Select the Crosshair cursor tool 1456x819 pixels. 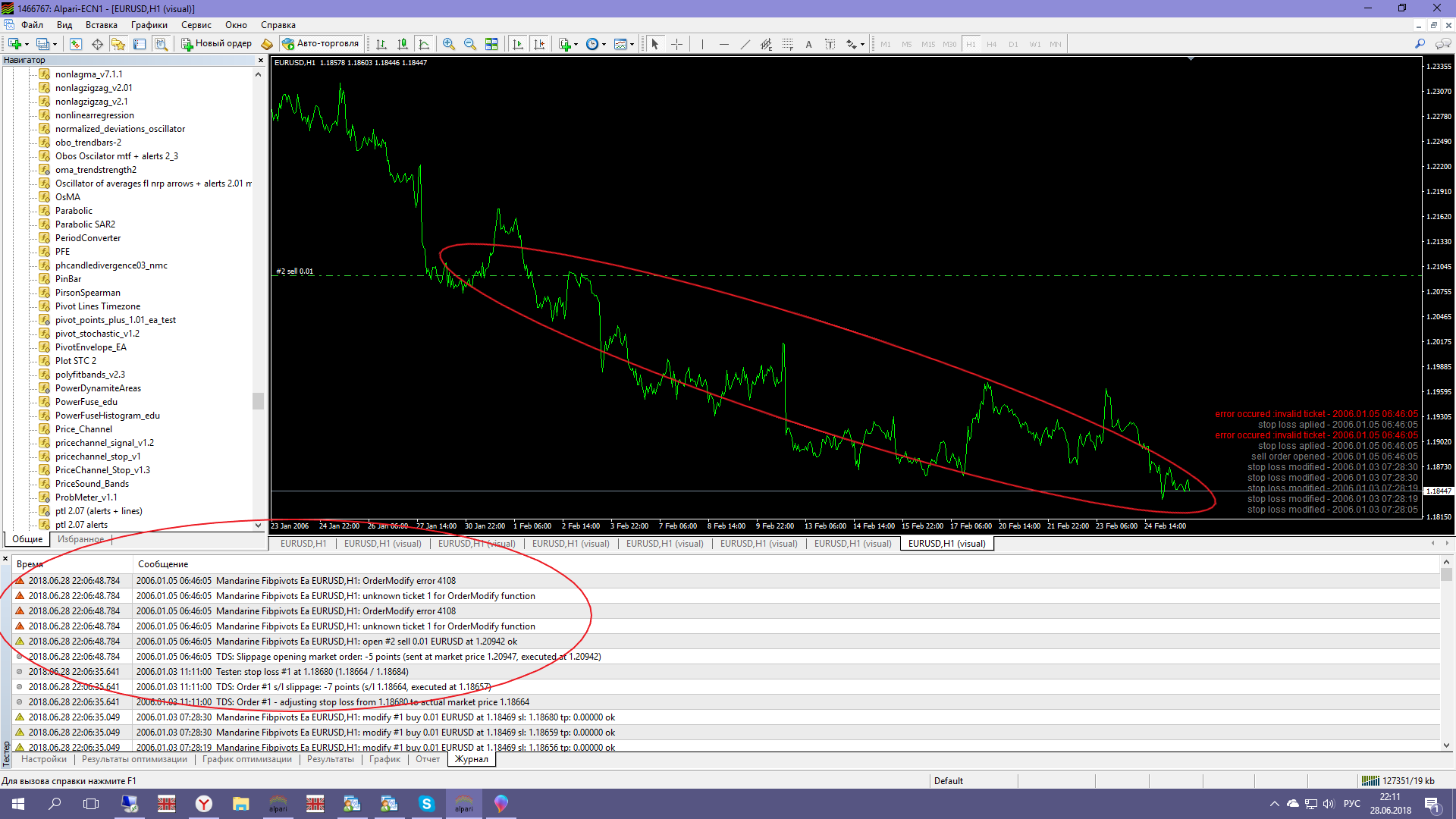[676, 44]
